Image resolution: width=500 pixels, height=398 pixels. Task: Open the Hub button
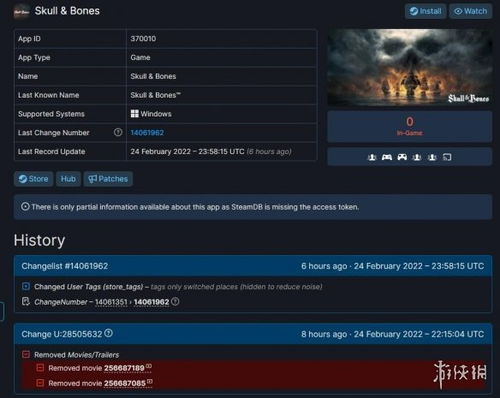coord(68,179)
